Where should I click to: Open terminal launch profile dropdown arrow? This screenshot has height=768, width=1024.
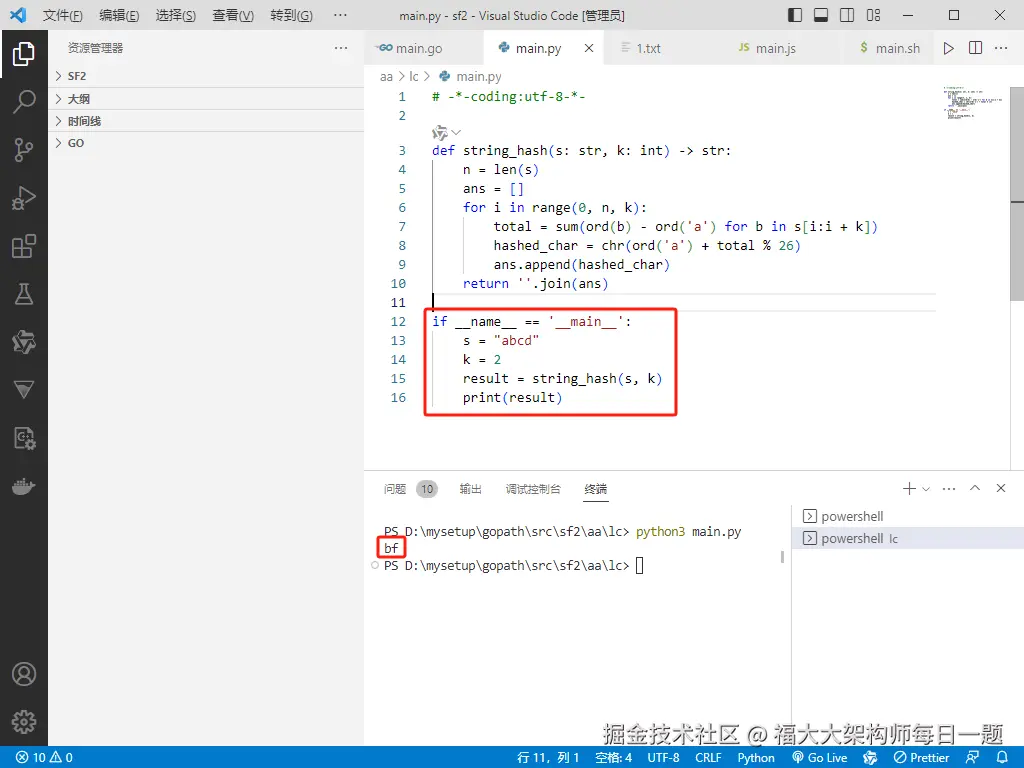click(926, 488)
